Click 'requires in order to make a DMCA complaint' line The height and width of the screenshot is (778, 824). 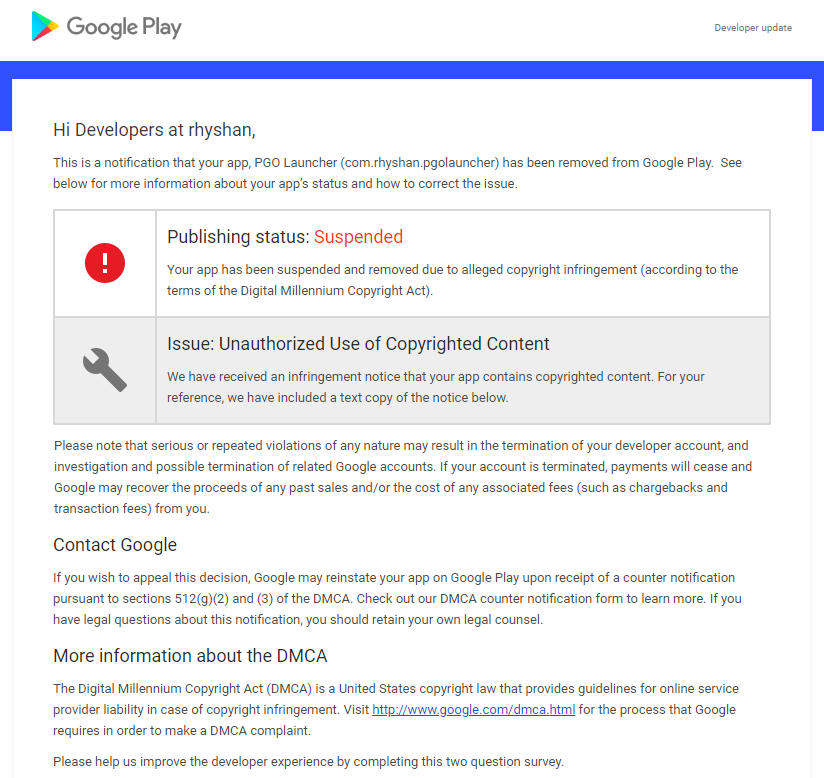(182, 731)
